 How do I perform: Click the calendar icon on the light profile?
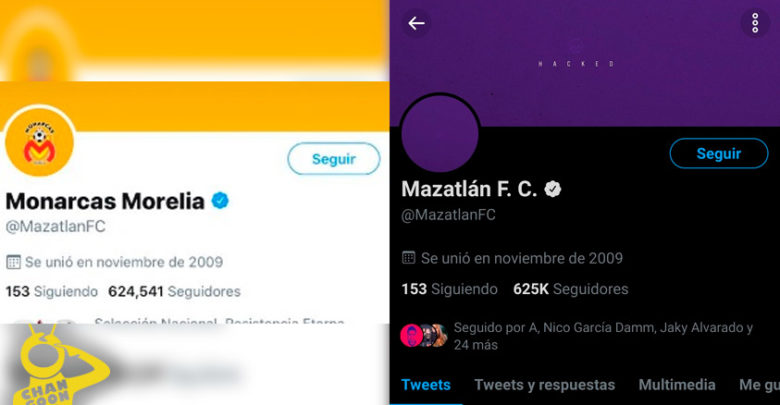[14, 262]
